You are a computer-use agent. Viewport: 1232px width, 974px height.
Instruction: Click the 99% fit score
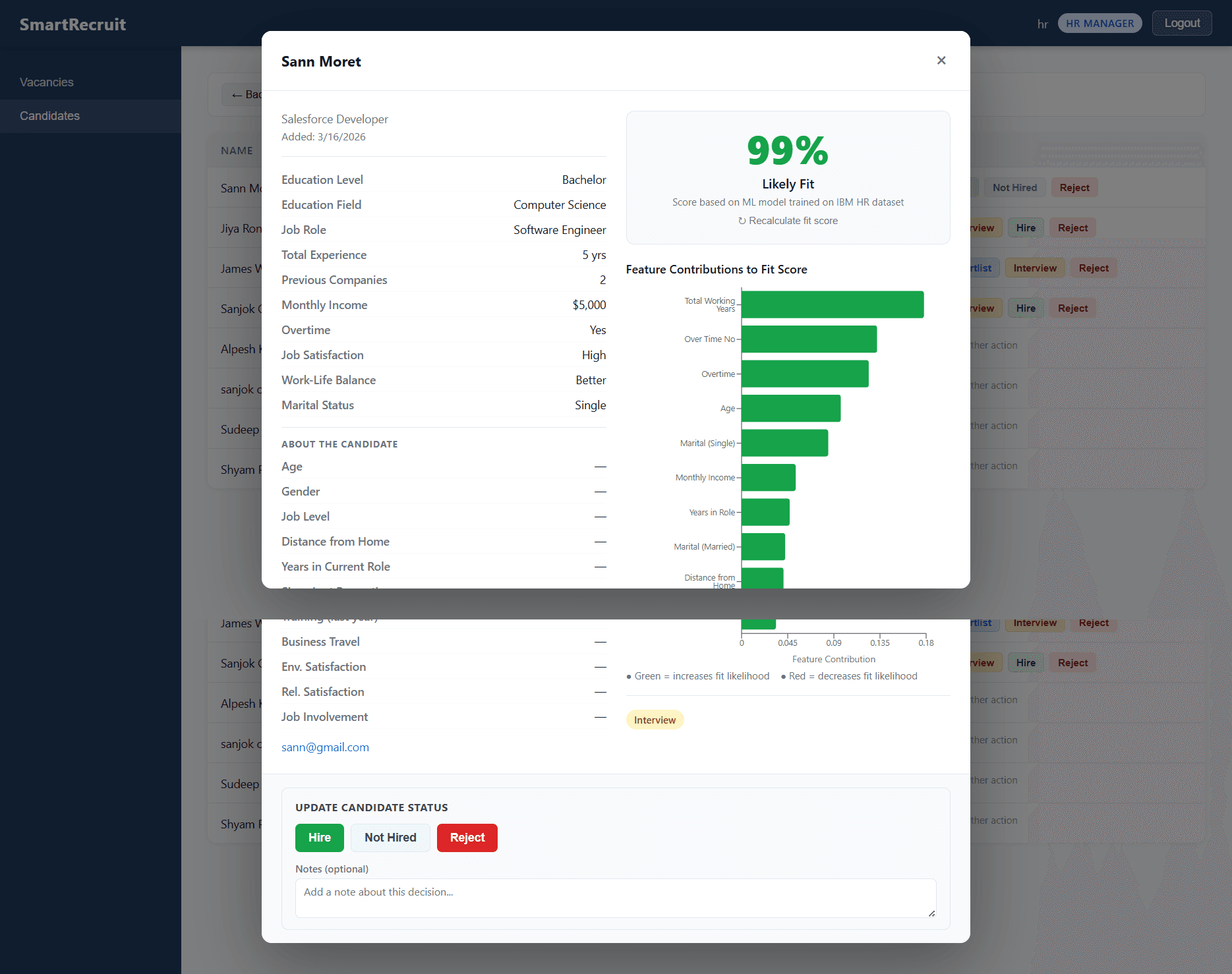[788, 150]
